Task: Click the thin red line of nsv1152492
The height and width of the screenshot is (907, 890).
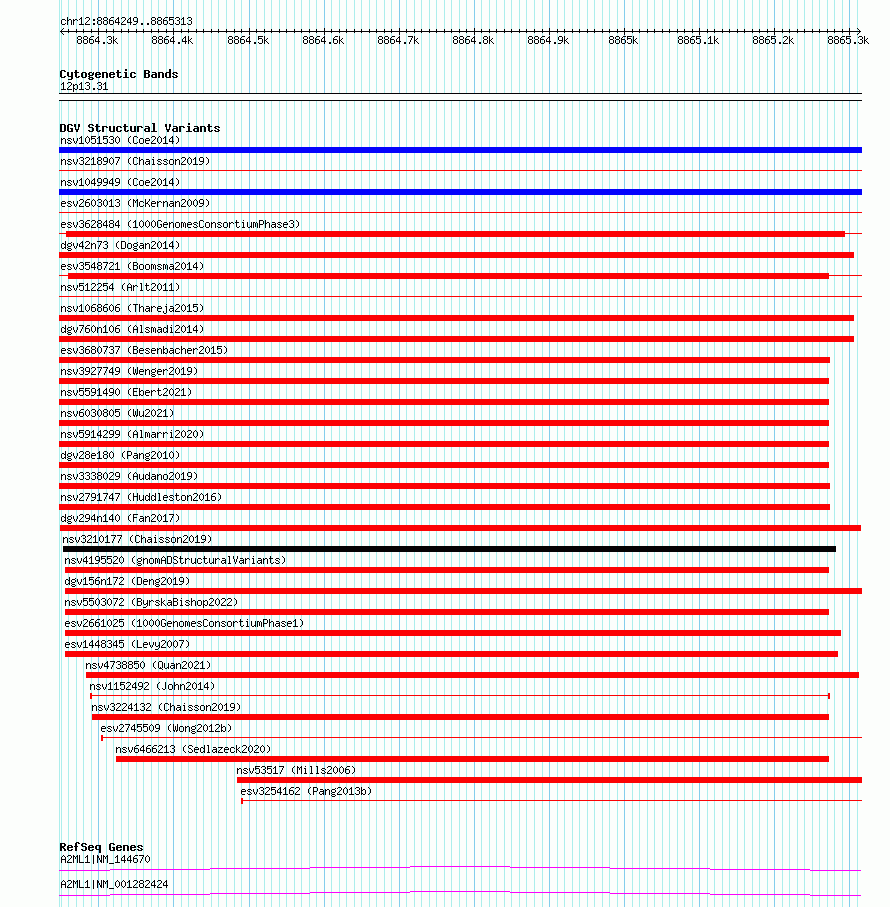Action: 460,696
